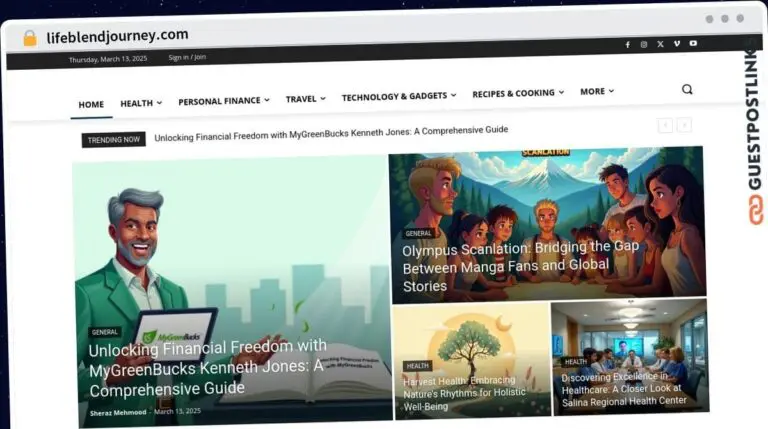Expand the Travel menu dropdown
Screen dimensions: 768x429
[306, 99]
